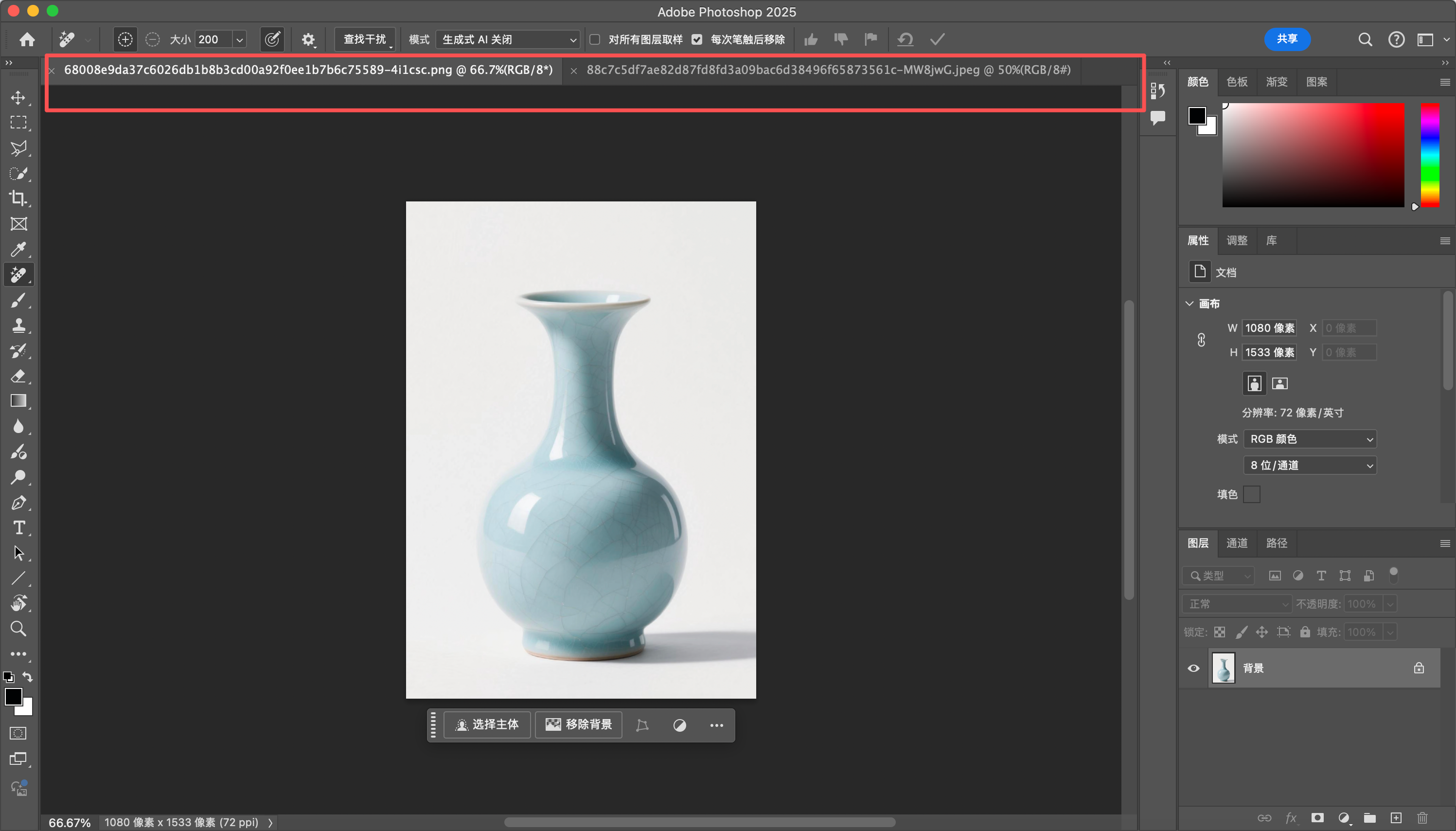Click the rainbow hue slider strip
This screenshot has height=831, width=1456.
(1429, 155)
